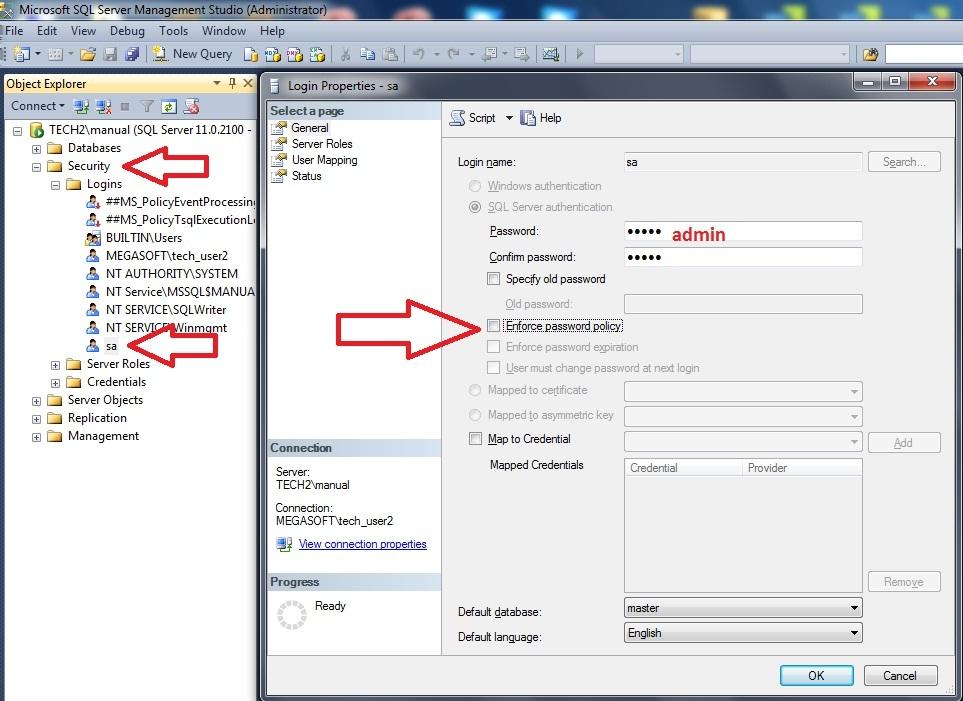Open Help in Login Properties dialog
This screenshot has width=963, height=701.
[x=540, y=118]
